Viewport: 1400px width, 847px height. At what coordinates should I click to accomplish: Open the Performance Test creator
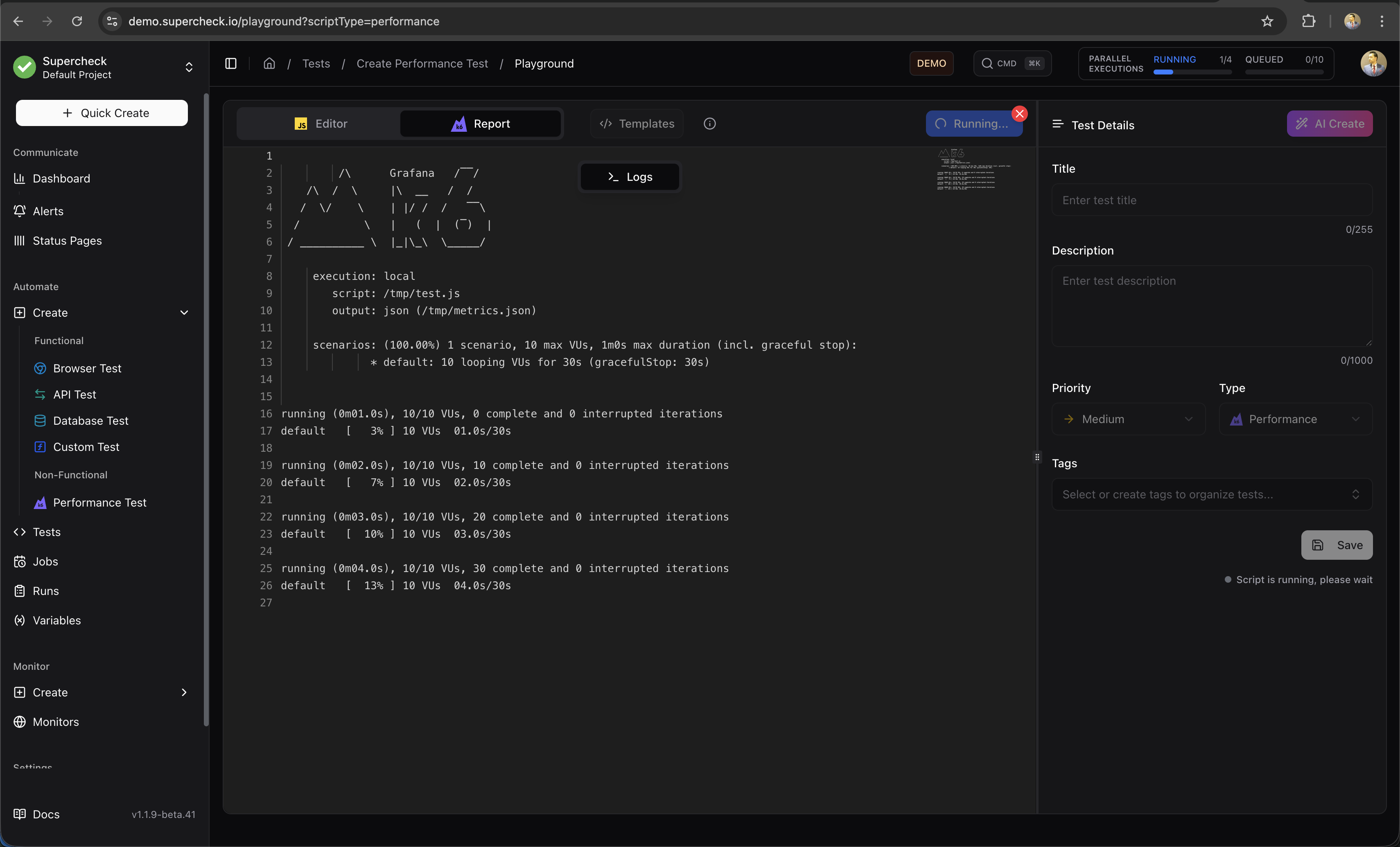[99, 502]
